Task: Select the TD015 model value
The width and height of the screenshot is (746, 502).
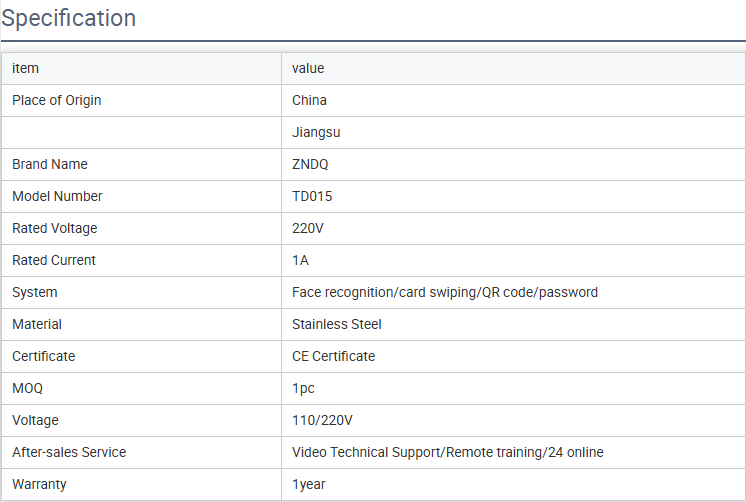Action: [312, 196]
